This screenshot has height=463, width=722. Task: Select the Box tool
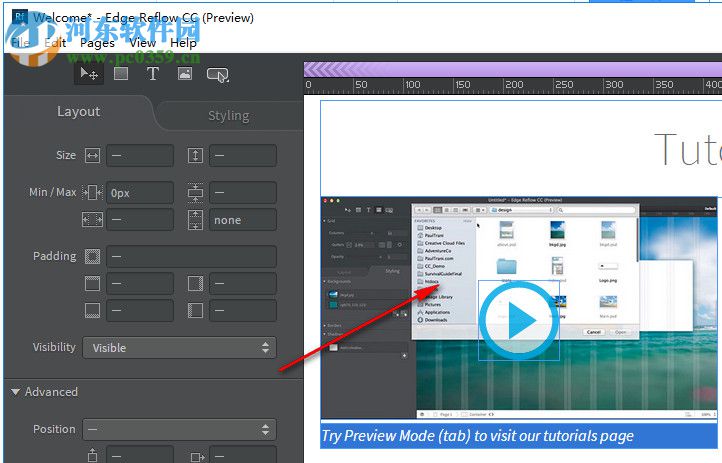coord(121,74)
